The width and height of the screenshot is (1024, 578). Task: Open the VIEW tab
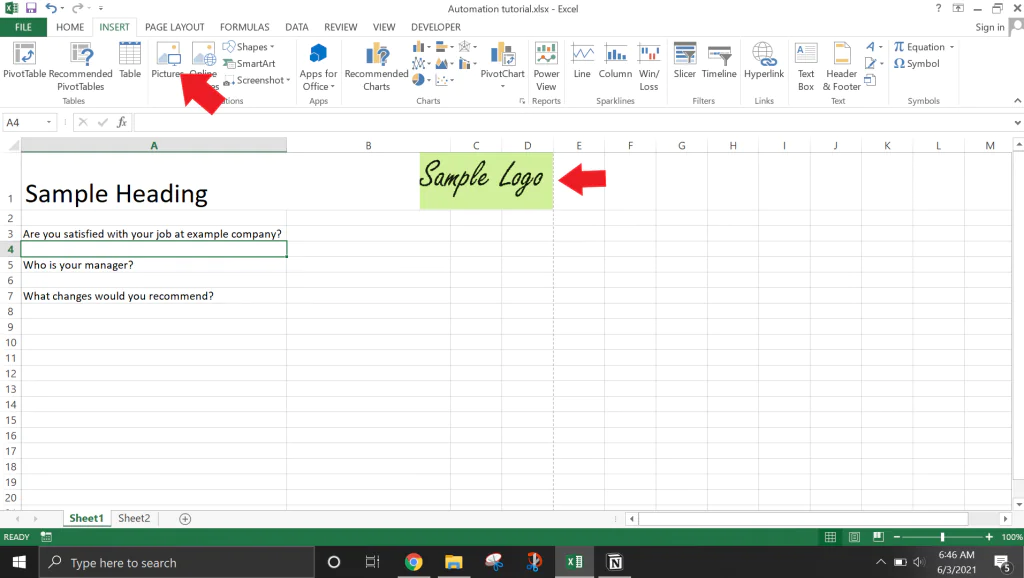pyautogui.click(x=384, y=27)
